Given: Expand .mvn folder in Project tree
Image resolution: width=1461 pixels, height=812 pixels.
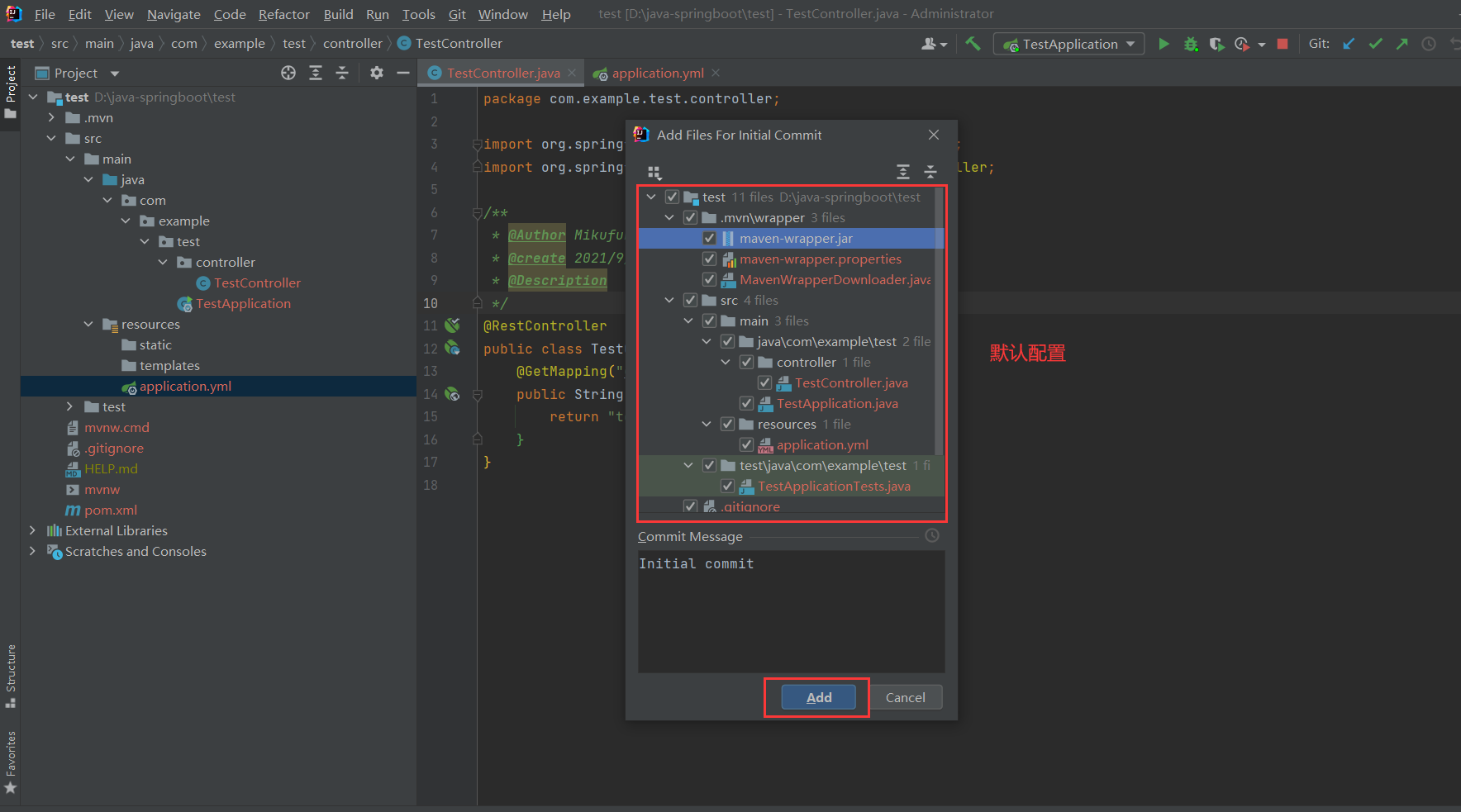Looking at the screenshot, I should tap(51, 117).
